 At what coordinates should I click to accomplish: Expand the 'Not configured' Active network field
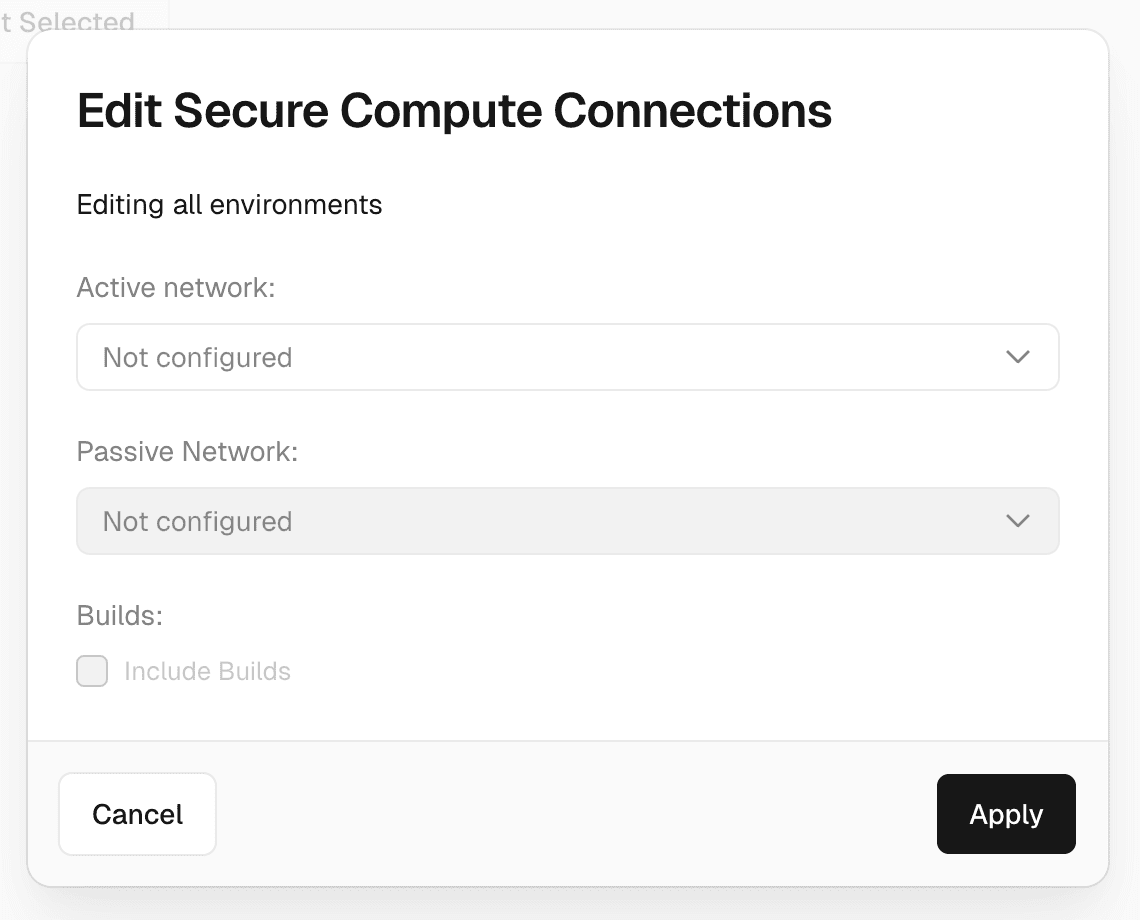pyautogui.click(x=567, y=357)
